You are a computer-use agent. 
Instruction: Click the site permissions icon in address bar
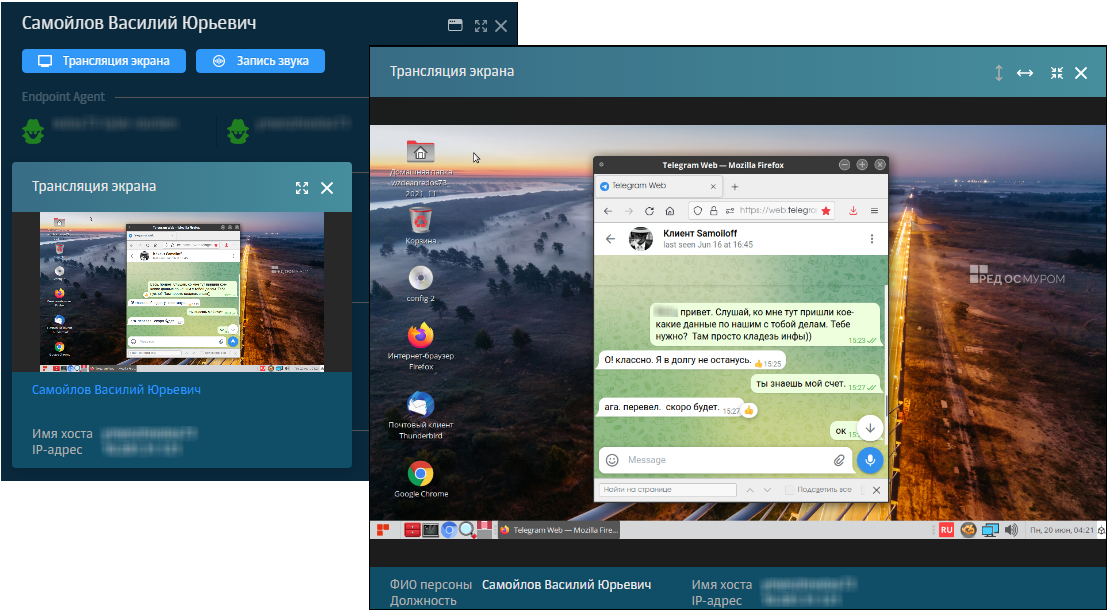coord(730,211)
